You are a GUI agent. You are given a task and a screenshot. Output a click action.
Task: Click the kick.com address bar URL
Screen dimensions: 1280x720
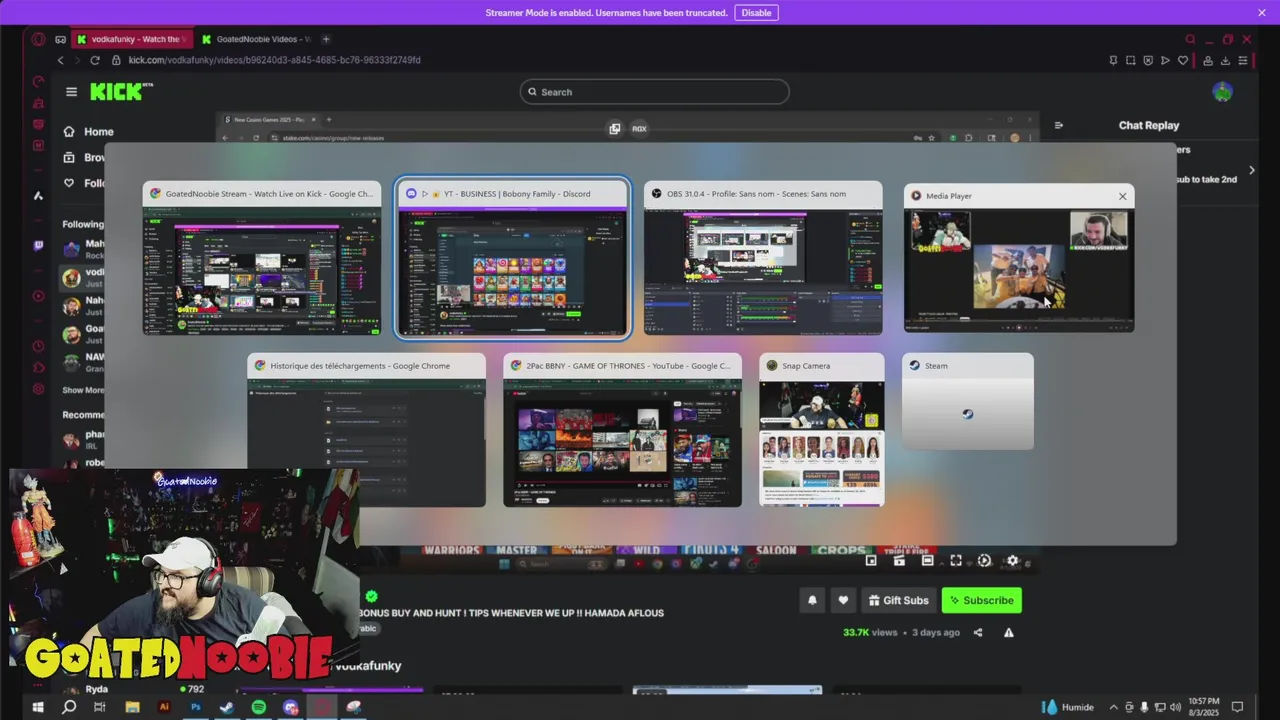274,60
